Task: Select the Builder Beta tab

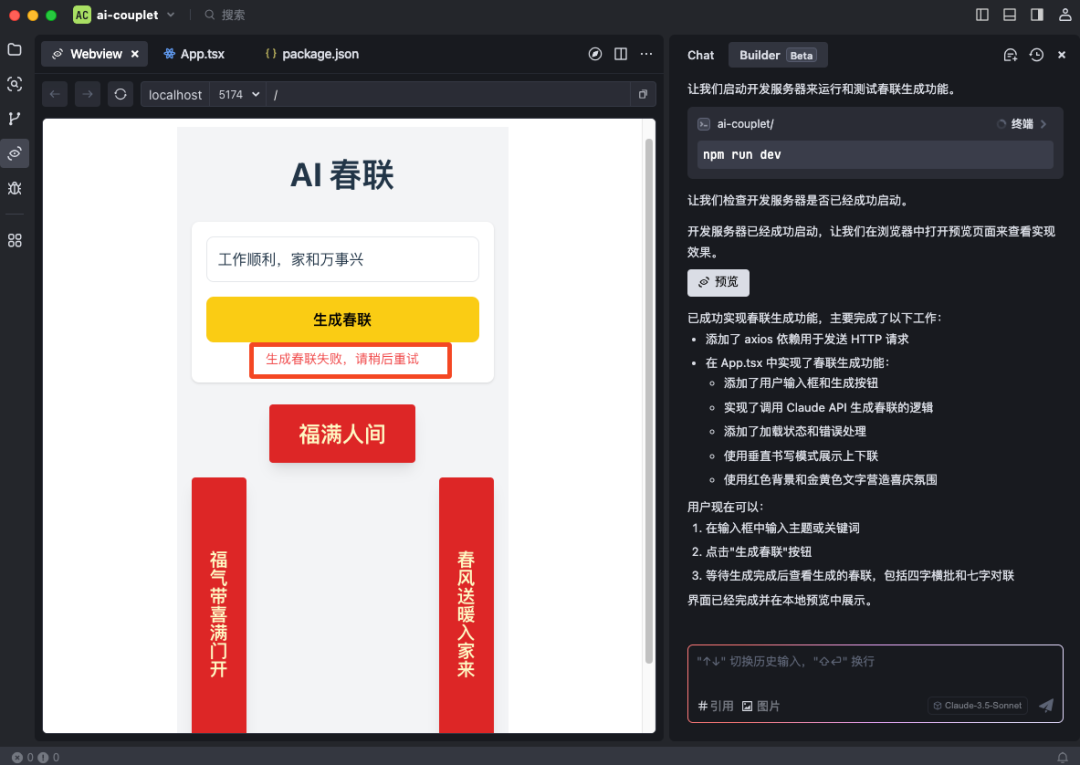Action: 778,55
